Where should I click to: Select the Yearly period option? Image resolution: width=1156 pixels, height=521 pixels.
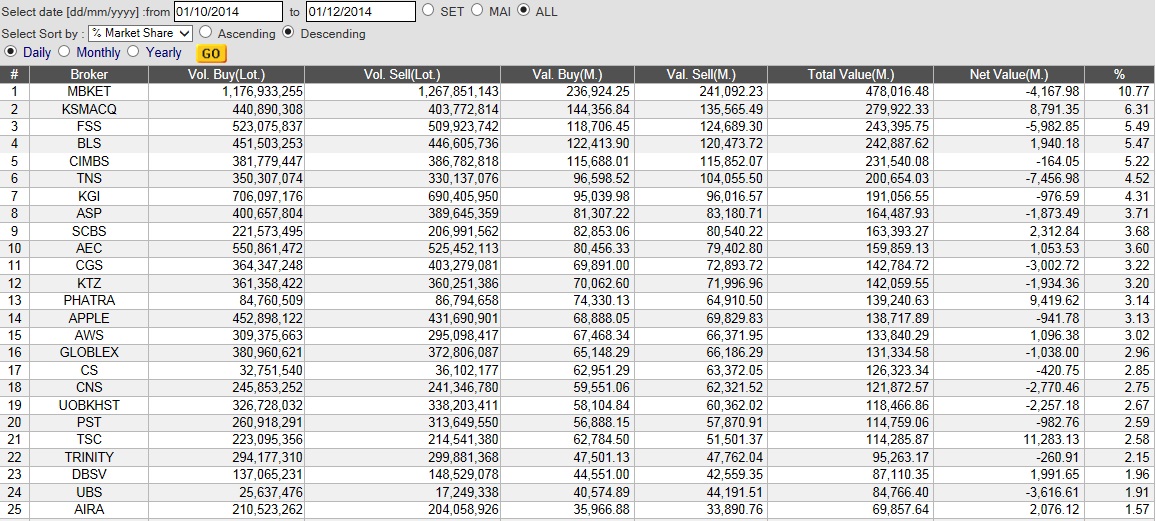tap(133, 52)
